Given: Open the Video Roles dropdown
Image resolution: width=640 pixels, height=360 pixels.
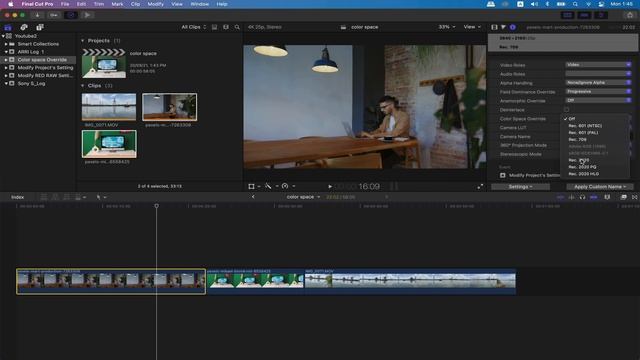Looking at the screenshot, I should [598, 65].
